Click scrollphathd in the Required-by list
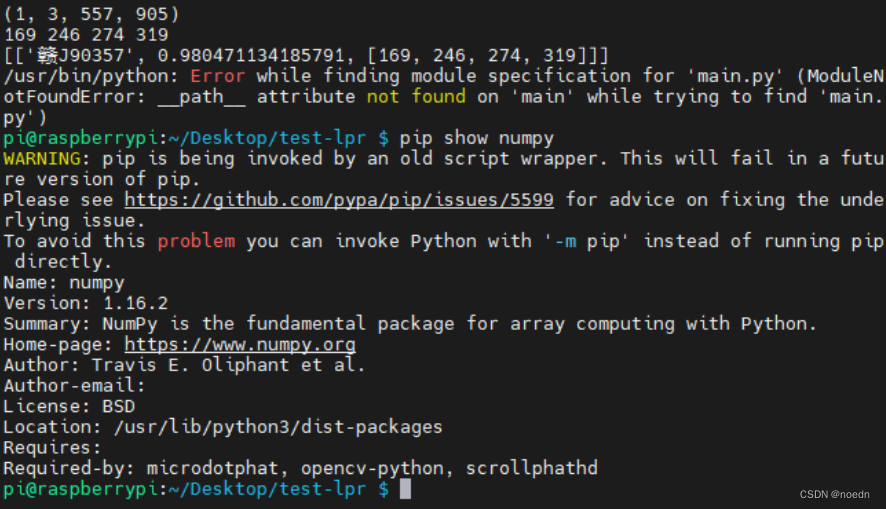This screenshot has width=886, height=509. (532, 468)
